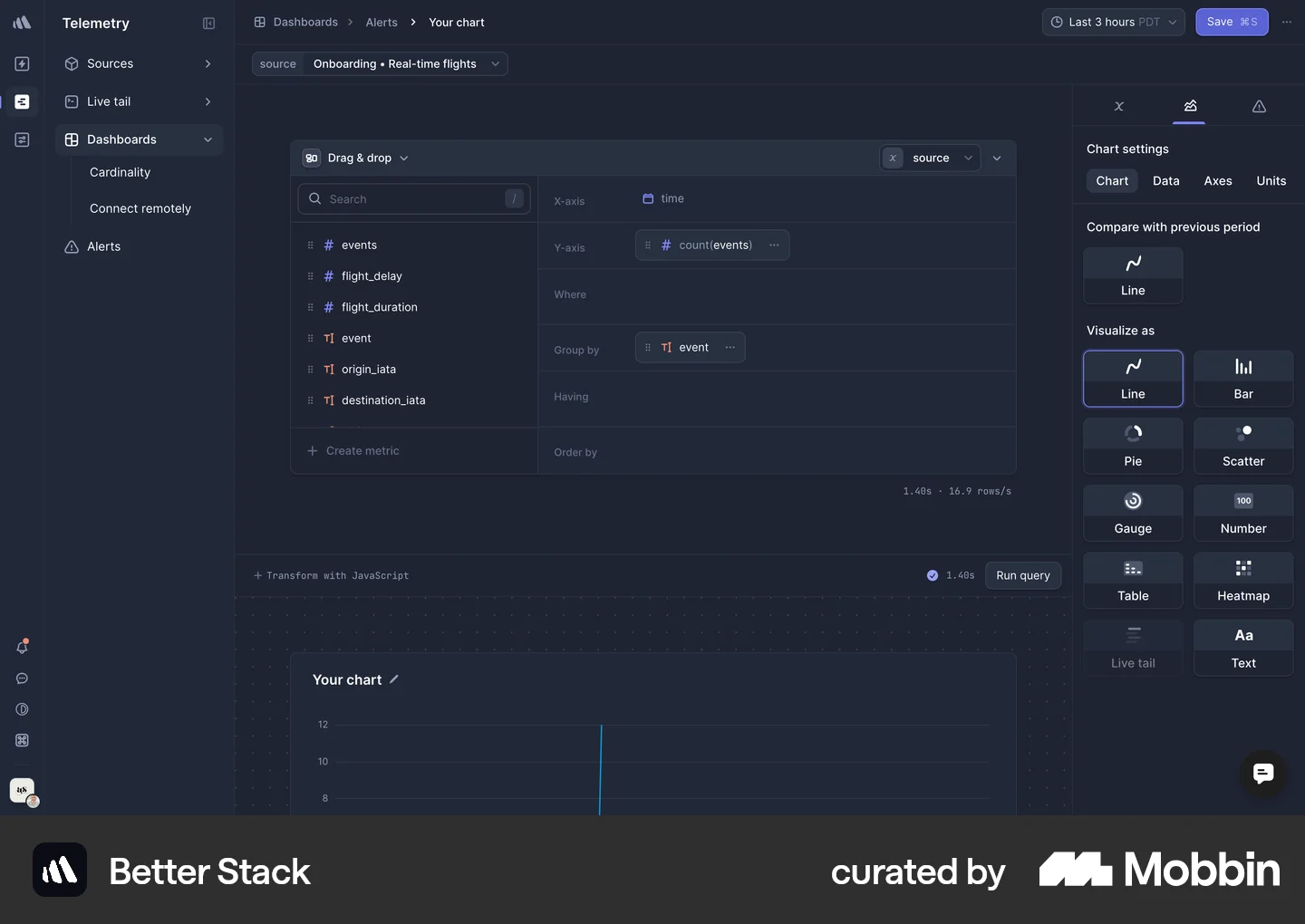The height and width of the screenshot is (924, 1305).
Task: Open the source variable dropdown in query builder
Action: click(x=931, y=159)
